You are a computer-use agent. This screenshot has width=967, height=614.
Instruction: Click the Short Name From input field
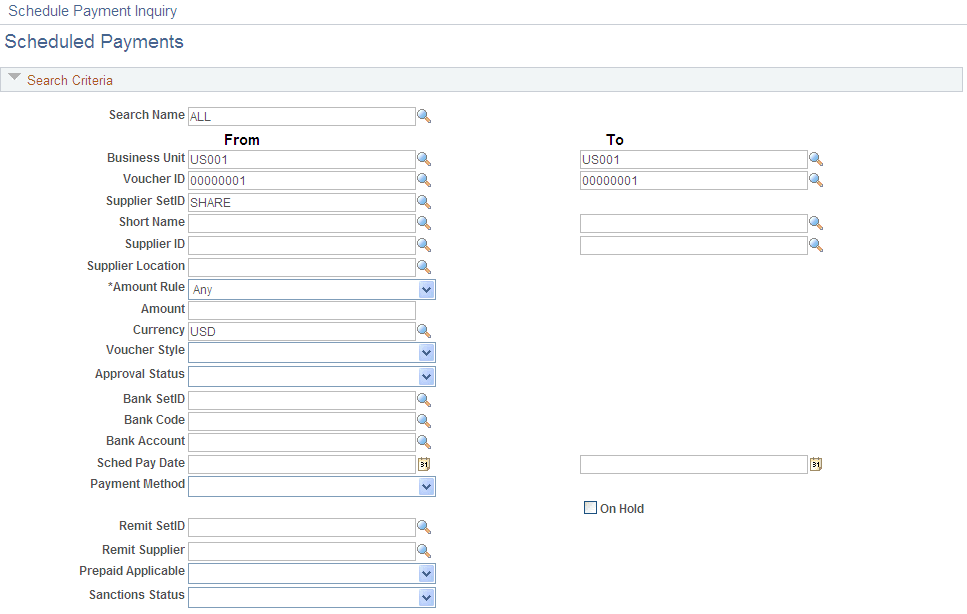301,223
